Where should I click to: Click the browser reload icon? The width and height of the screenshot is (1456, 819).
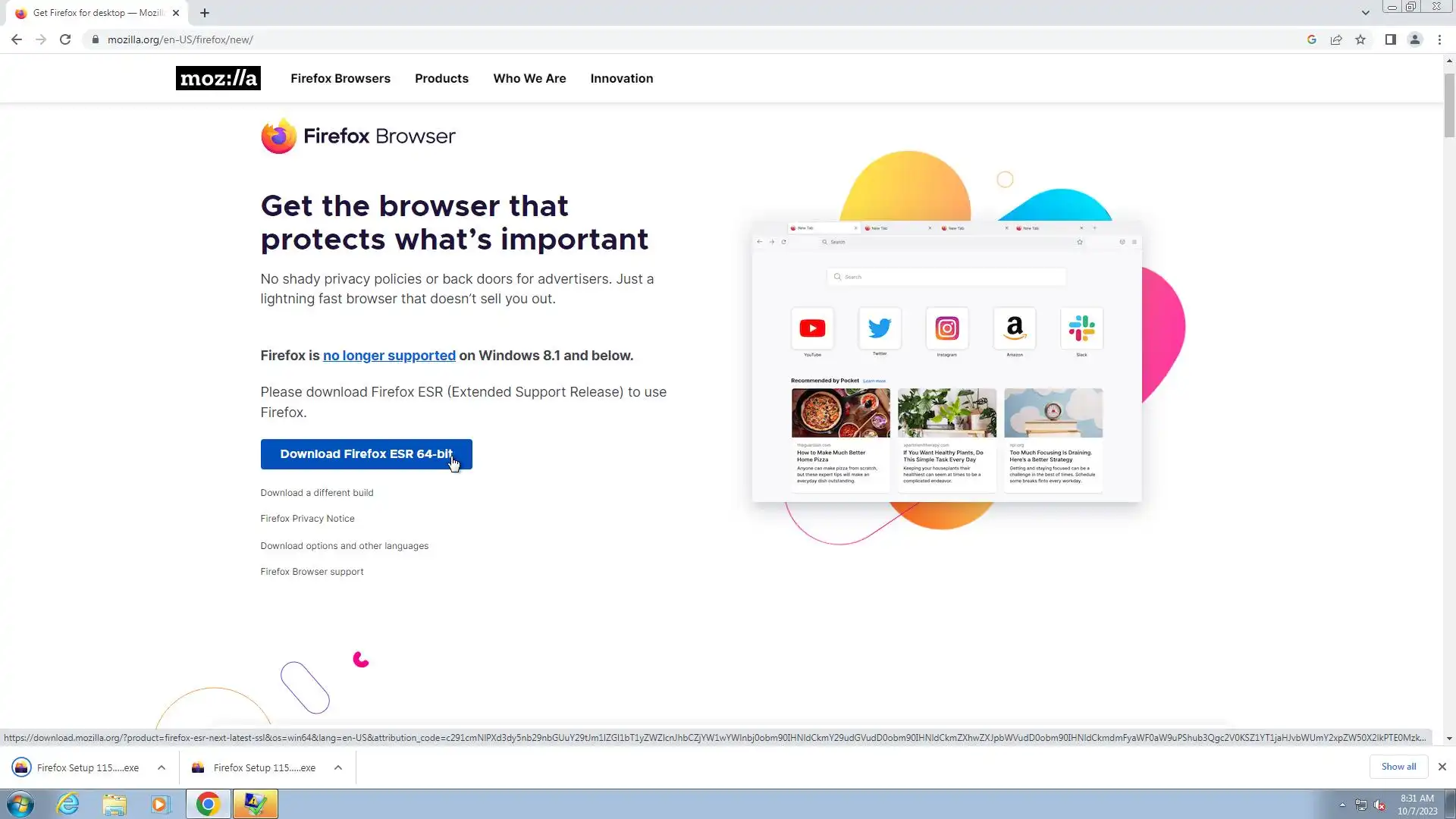tap(65, 39)
